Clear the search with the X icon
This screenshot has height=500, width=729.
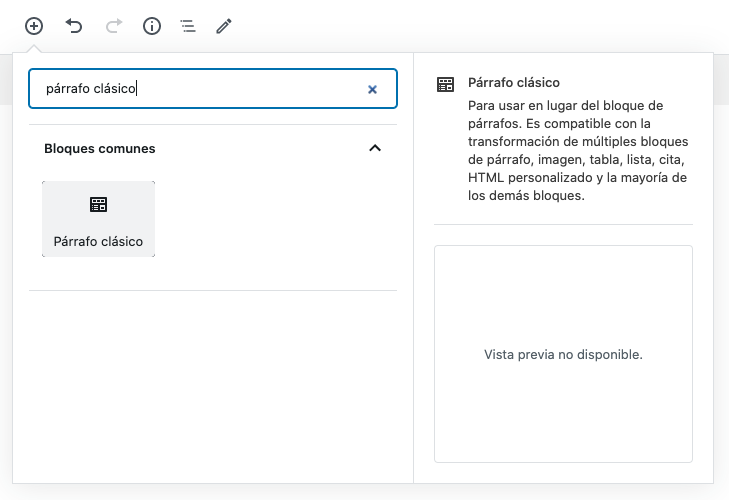coord(372,89)
